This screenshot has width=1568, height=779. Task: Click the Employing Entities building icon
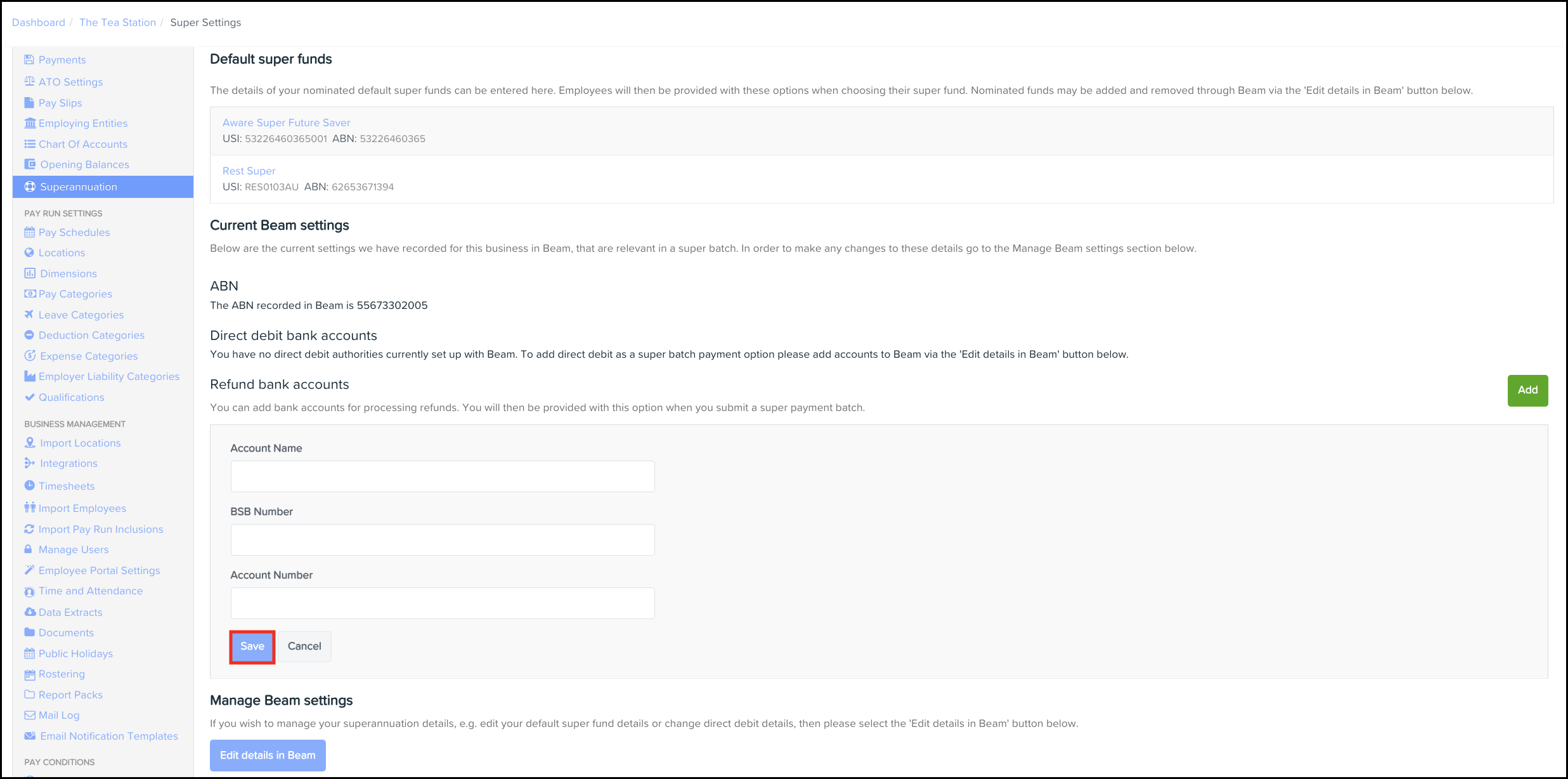pos(29,123)
